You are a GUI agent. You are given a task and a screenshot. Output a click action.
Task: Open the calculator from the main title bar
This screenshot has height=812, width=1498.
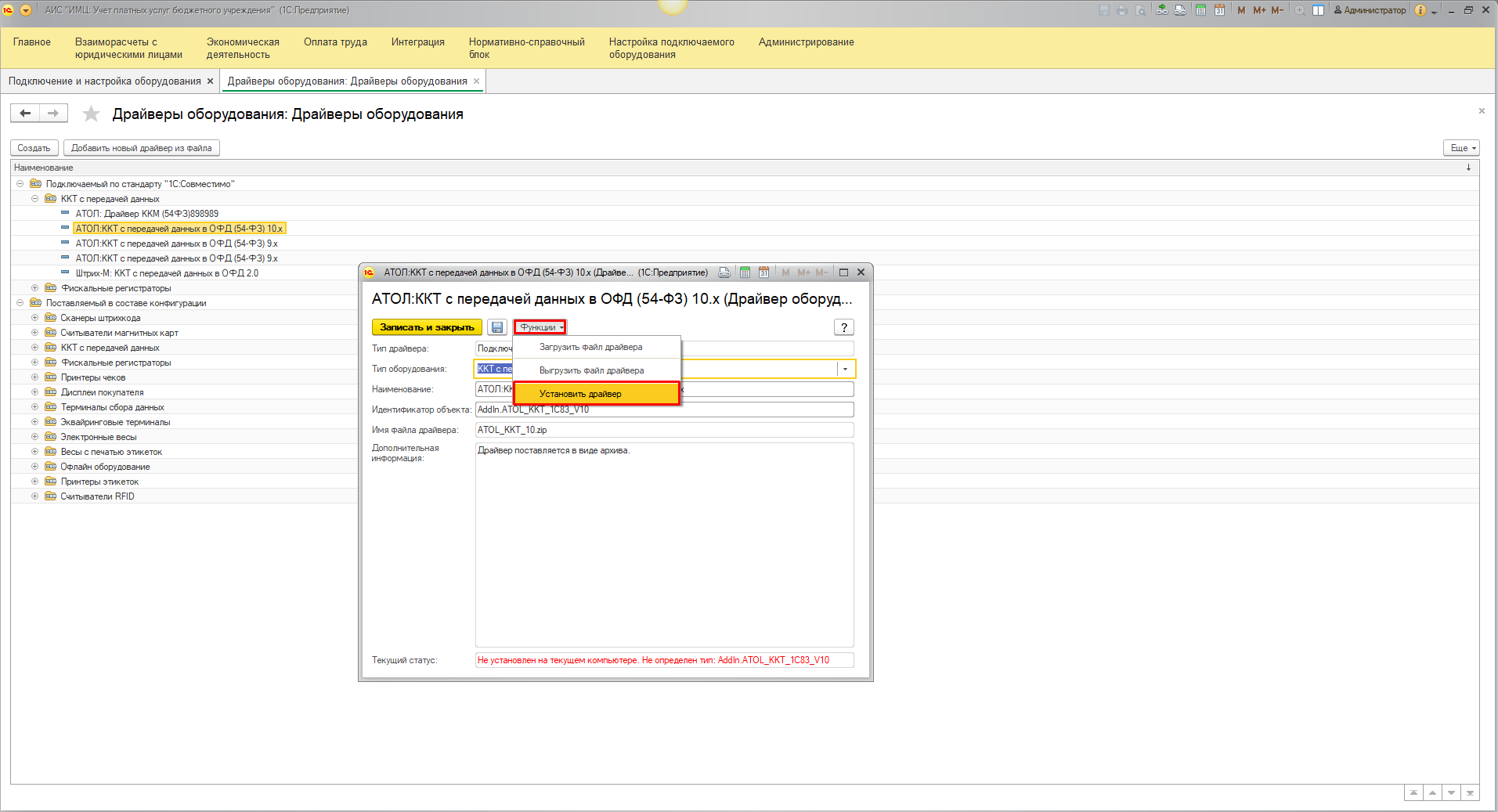[1200, 10]
